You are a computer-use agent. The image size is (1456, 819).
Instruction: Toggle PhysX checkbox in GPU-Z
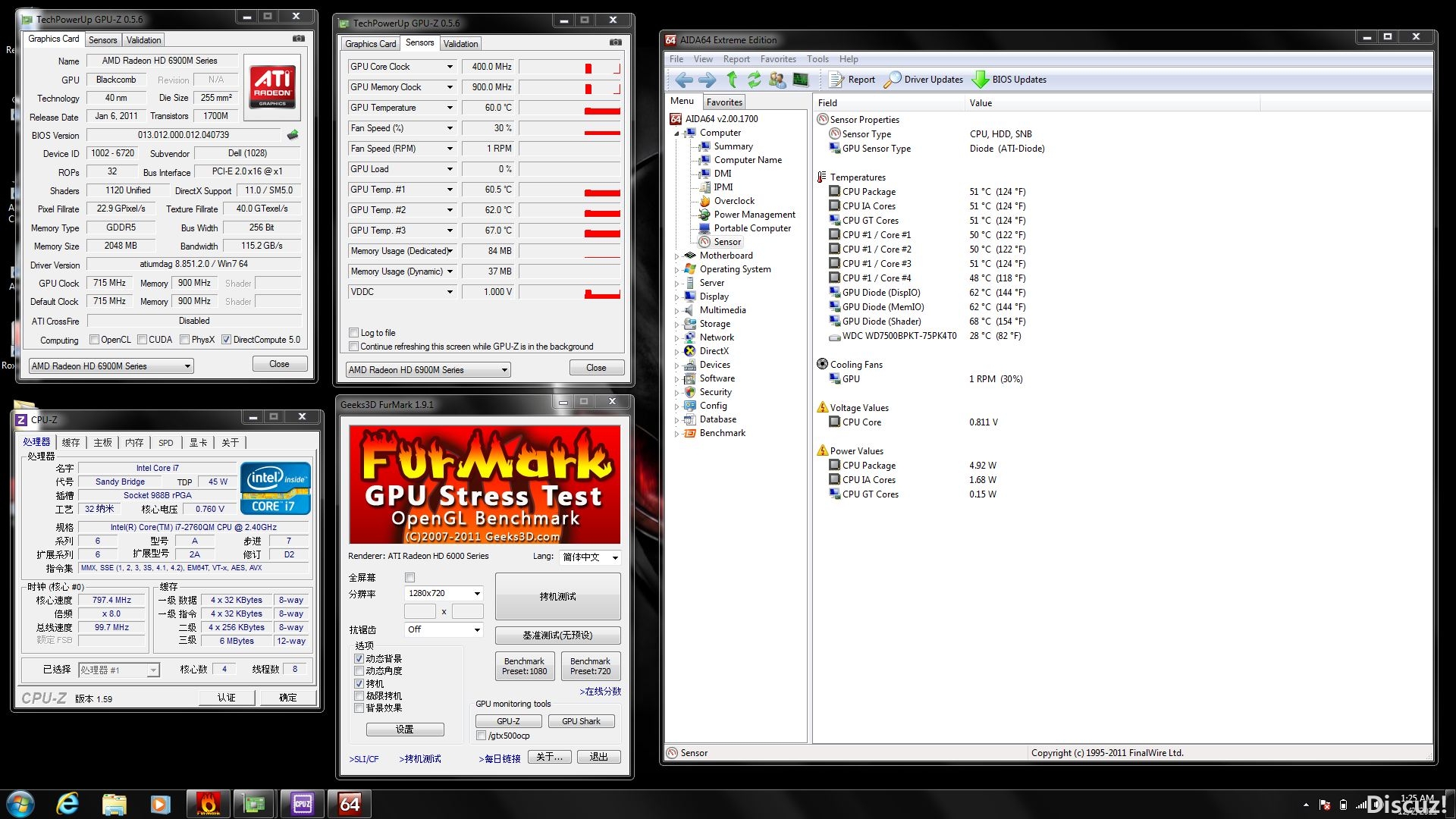tap(184, 340)
